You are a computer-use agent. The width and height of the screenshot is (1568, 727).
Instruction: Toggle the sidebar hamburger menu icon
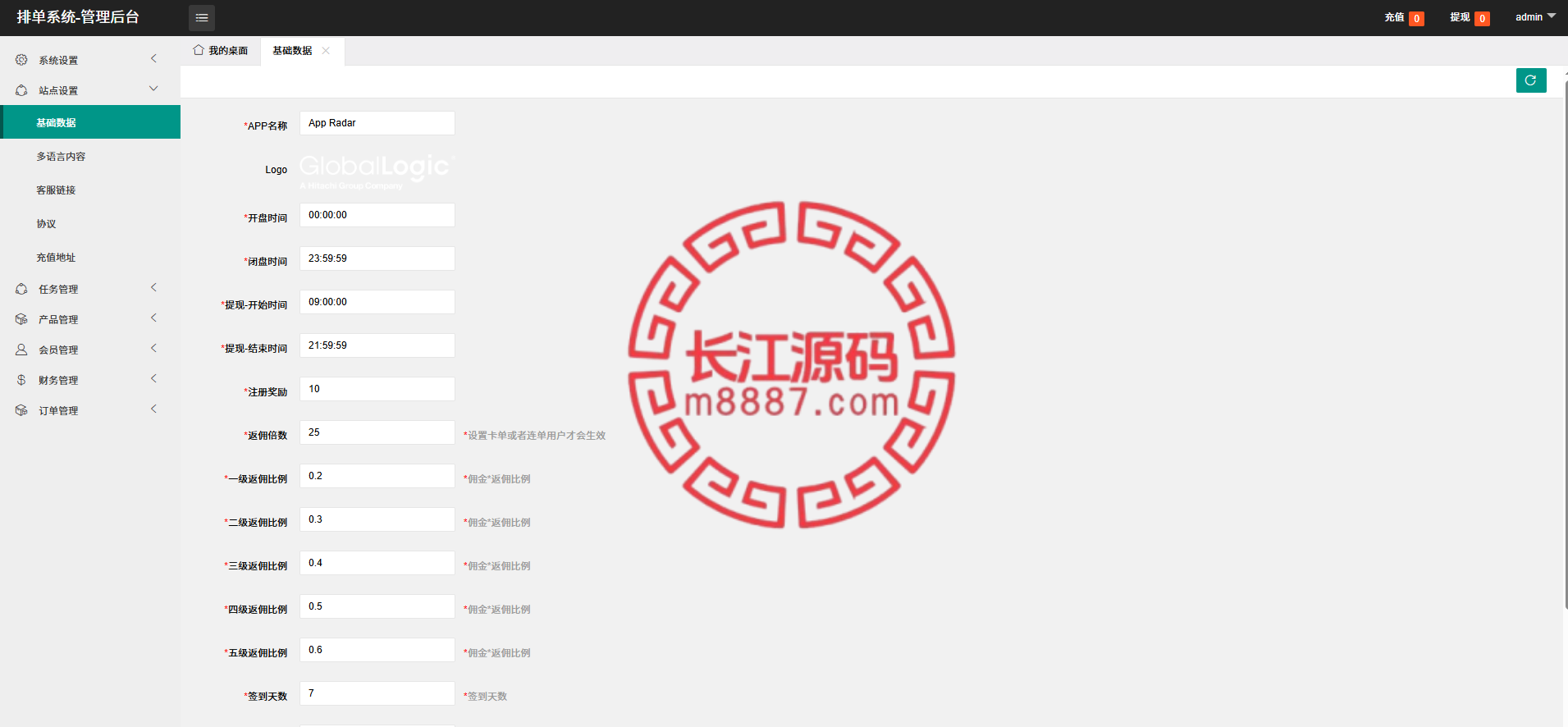click(202, 17)
